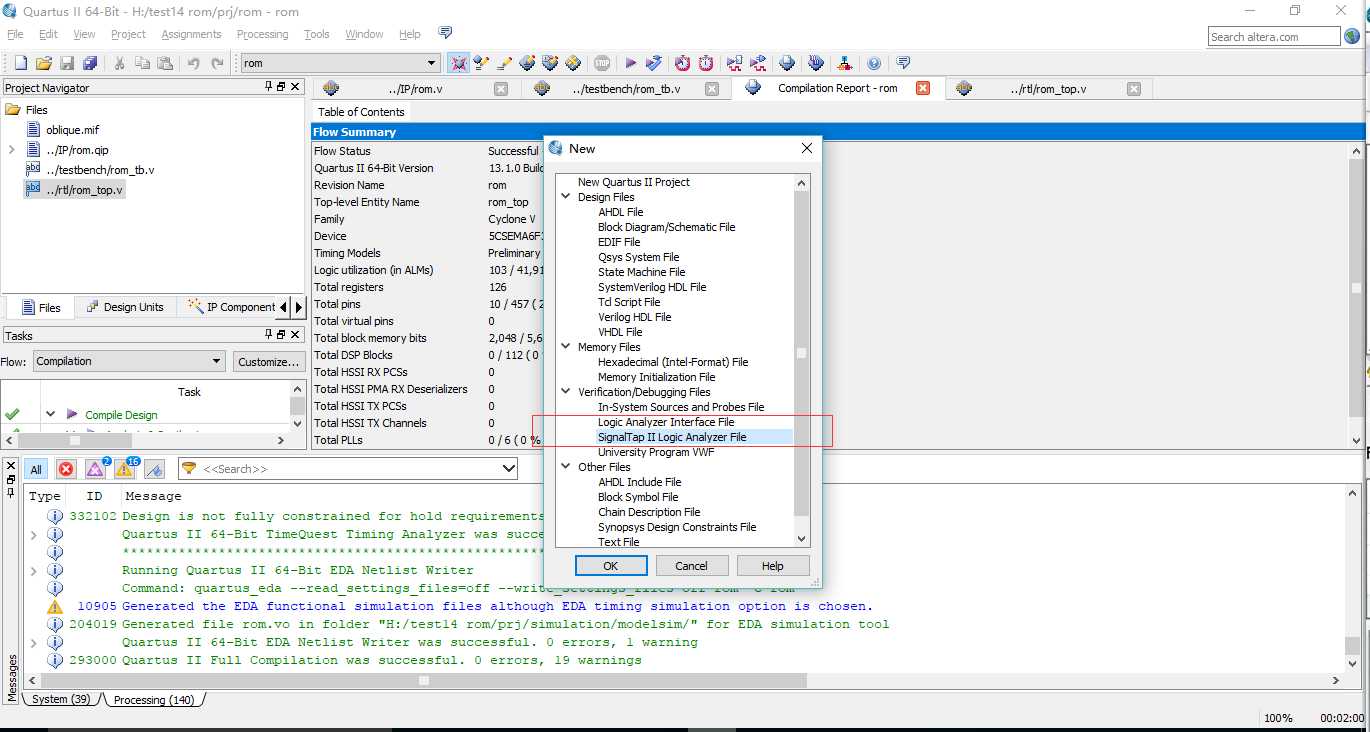Click the Stop Processing sign icon
Viewport: 1370px width, 732px height.
pos(602,63)
